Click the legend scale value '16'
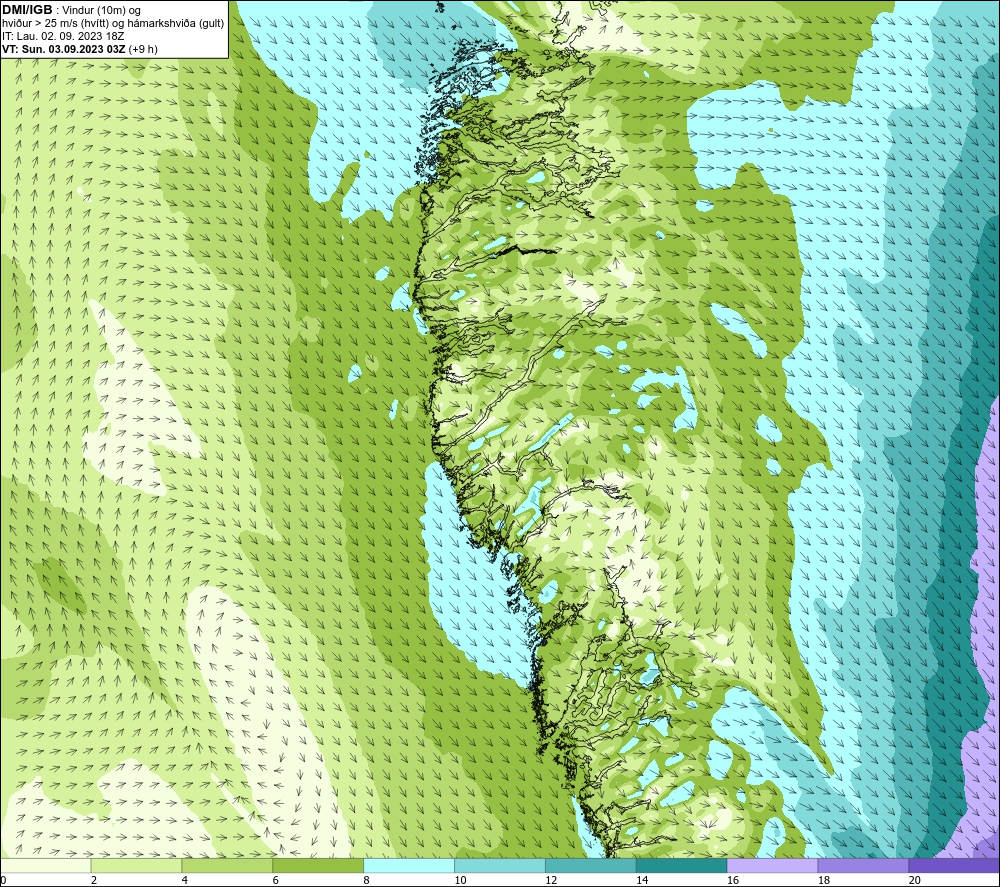Screen dimensions: 1000x887 733,881
